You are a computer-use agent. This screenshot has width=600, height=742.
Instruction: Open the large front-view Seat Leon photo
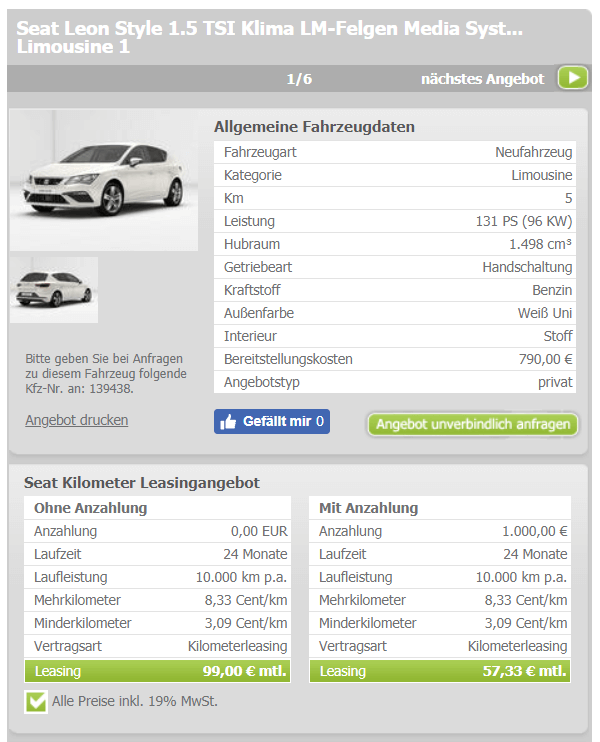coord(104,180)
